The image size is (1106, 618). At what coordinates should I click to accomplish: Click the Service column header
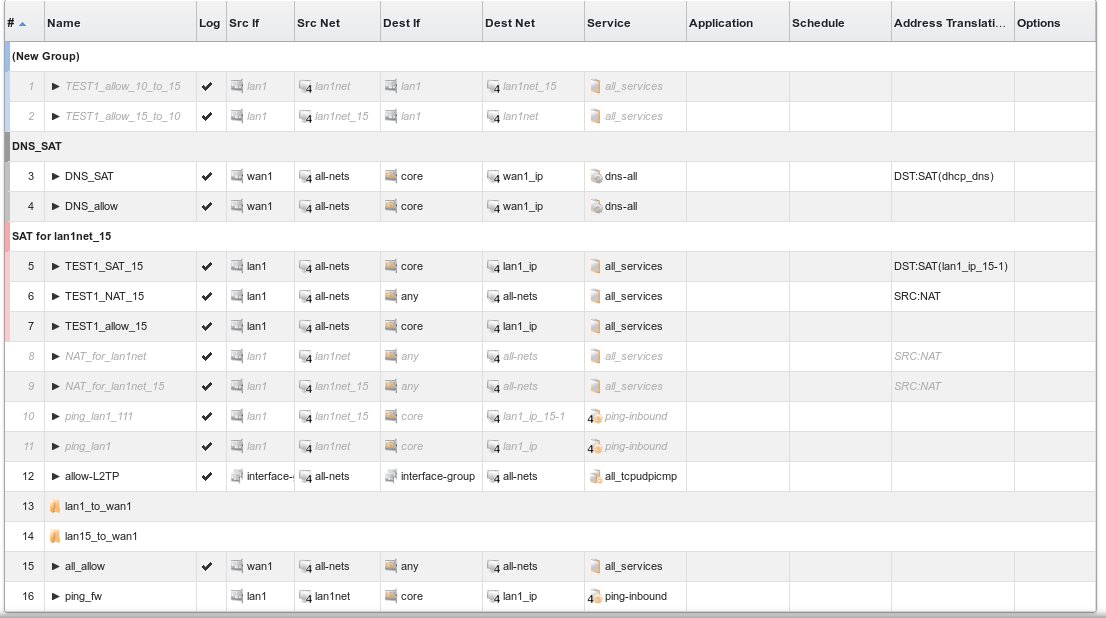point(608,23)
